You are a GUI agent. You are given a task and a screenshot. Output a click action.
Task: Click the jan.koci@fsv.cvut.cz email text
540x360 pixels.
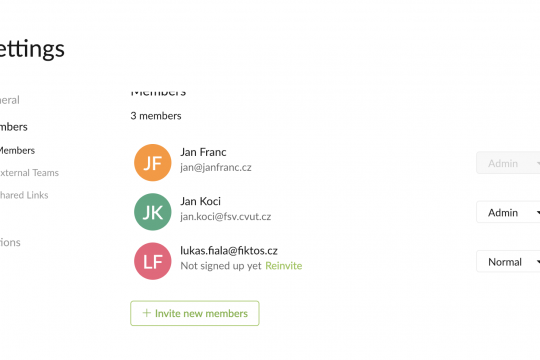[226, 216]
